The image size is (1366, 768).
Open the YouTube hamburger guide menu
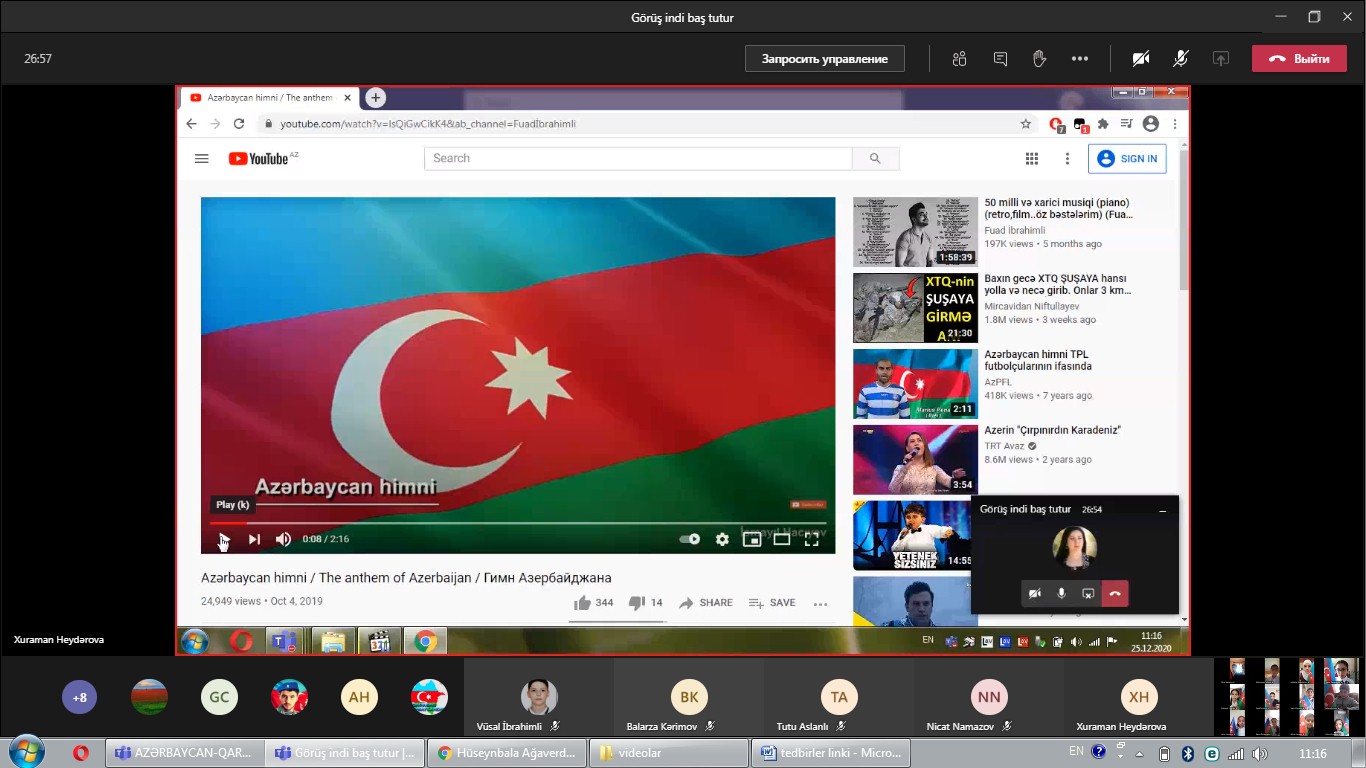tap(202, 158)
